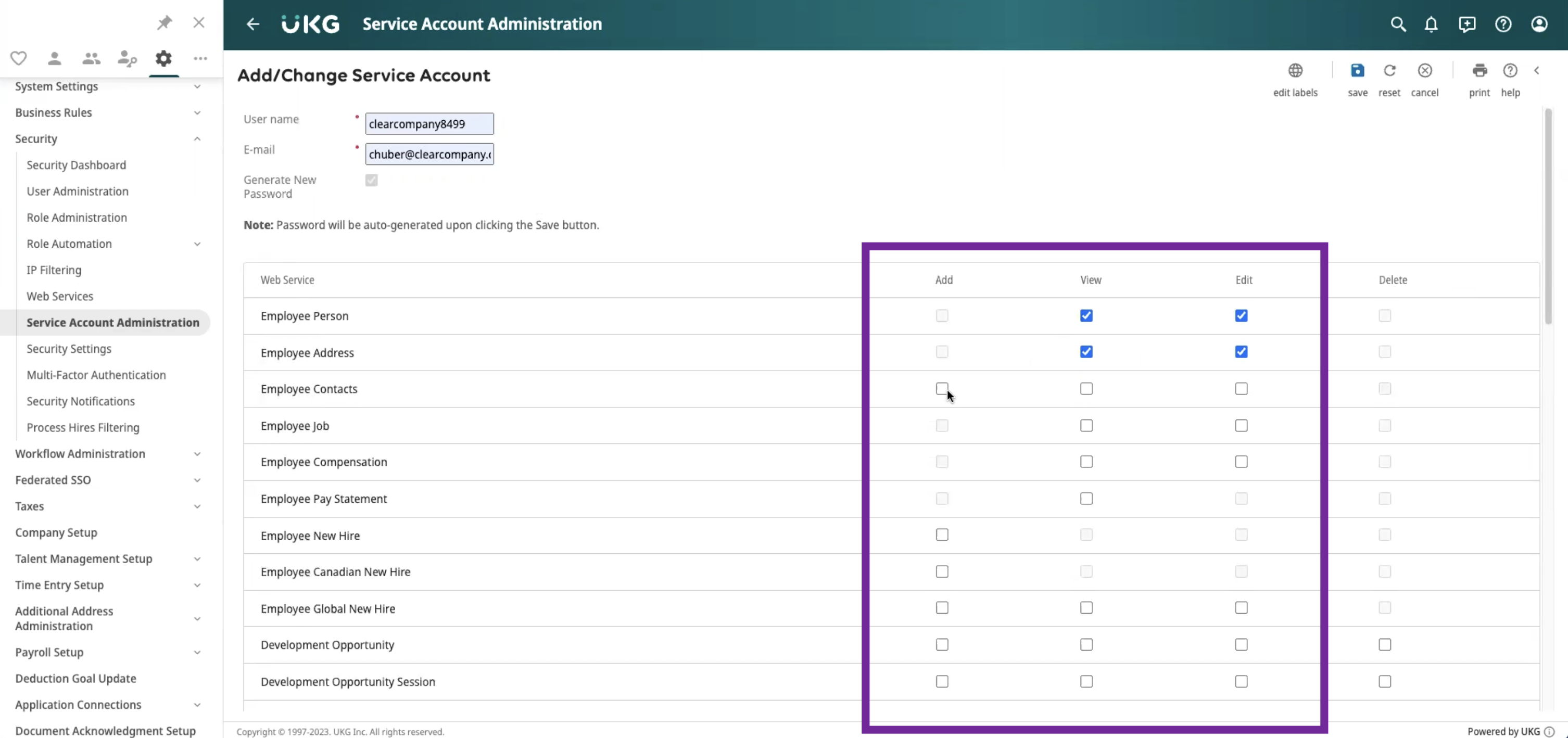Go back using the header arrow
The image size is (1568, 738).
click(252, 24)
